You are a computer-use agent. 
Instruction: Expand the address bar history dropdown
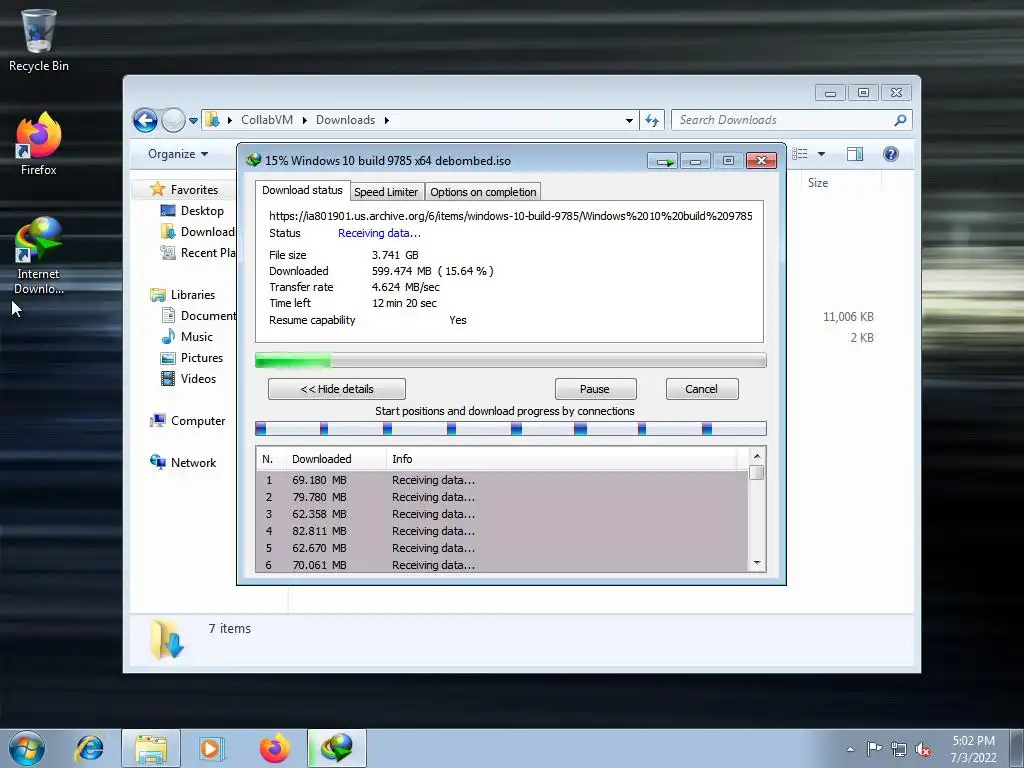coord(629,121)
